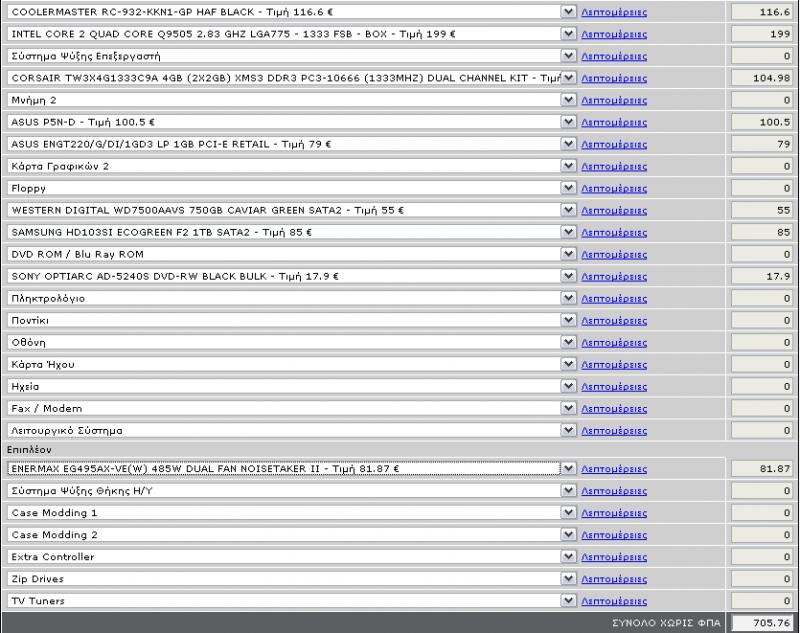
Task: Open Λεπτομέρειες link for SAMSUNG HD103SI
Action: [614, 233]
